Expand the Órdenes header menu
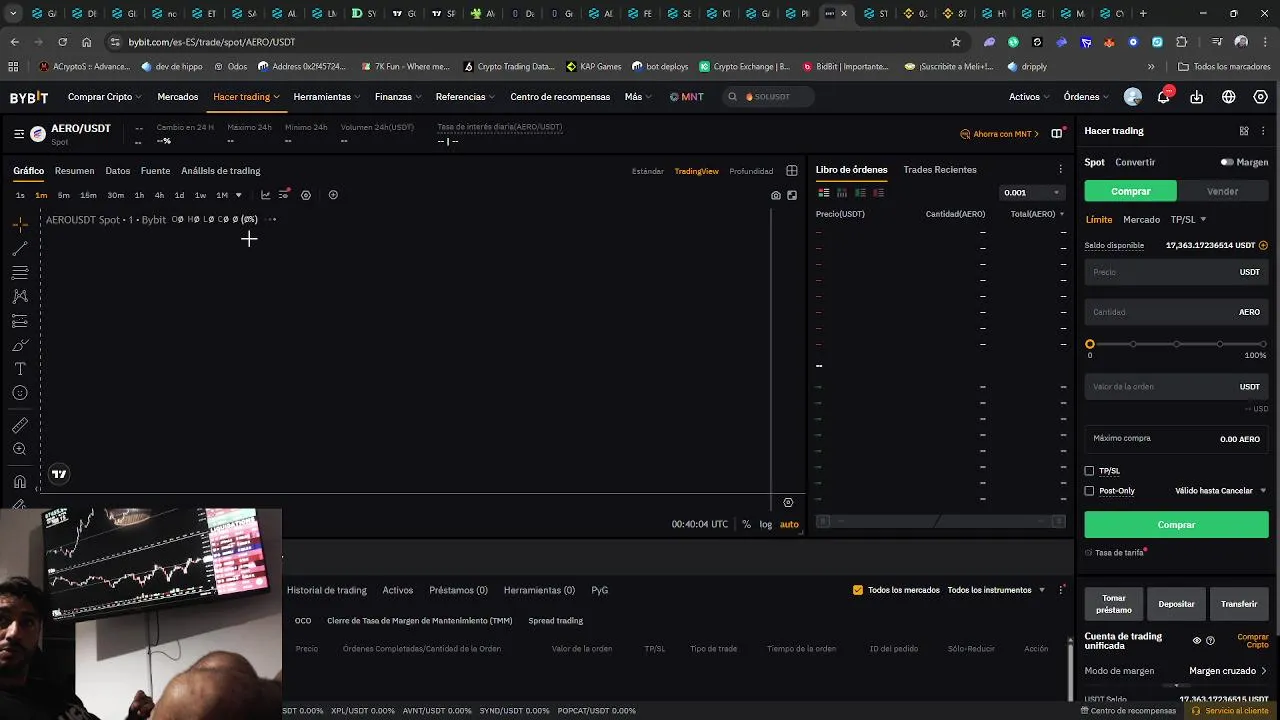Screen dimensions: 1280x720 [x=1086, y=97]
